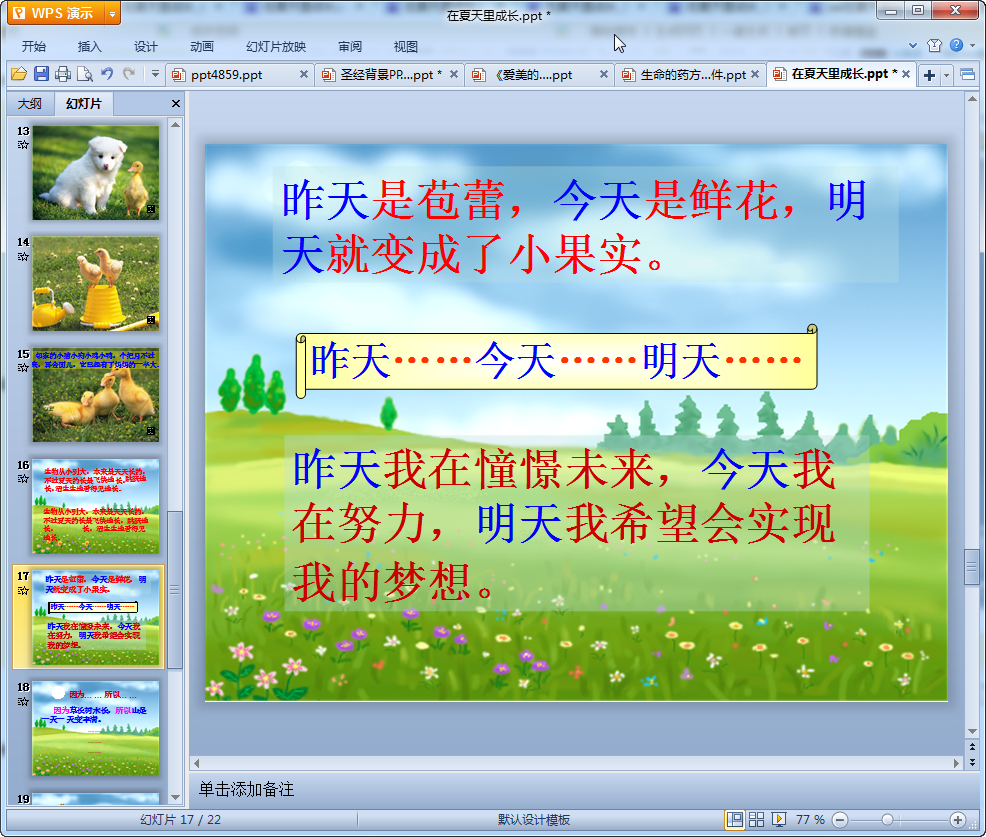Image resolution: width=986 pixels, height=837 pixels.
Task: Select slide 18 thumbnail
Action: pos(96,729)
